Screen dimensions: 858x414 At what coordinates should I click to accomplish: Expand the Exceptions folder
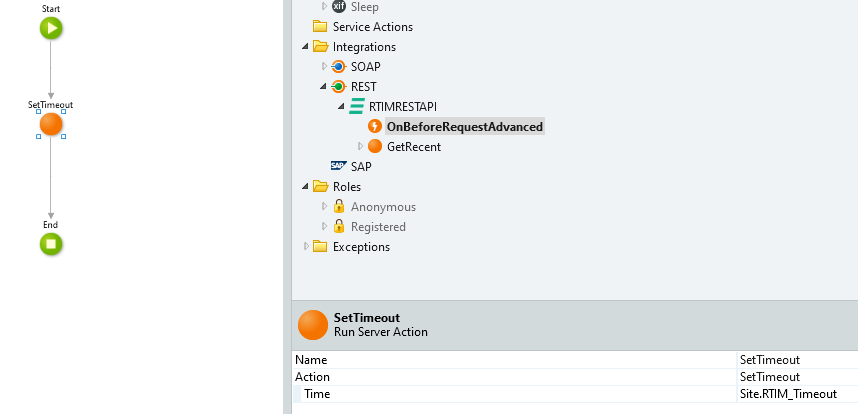(306, 247)
